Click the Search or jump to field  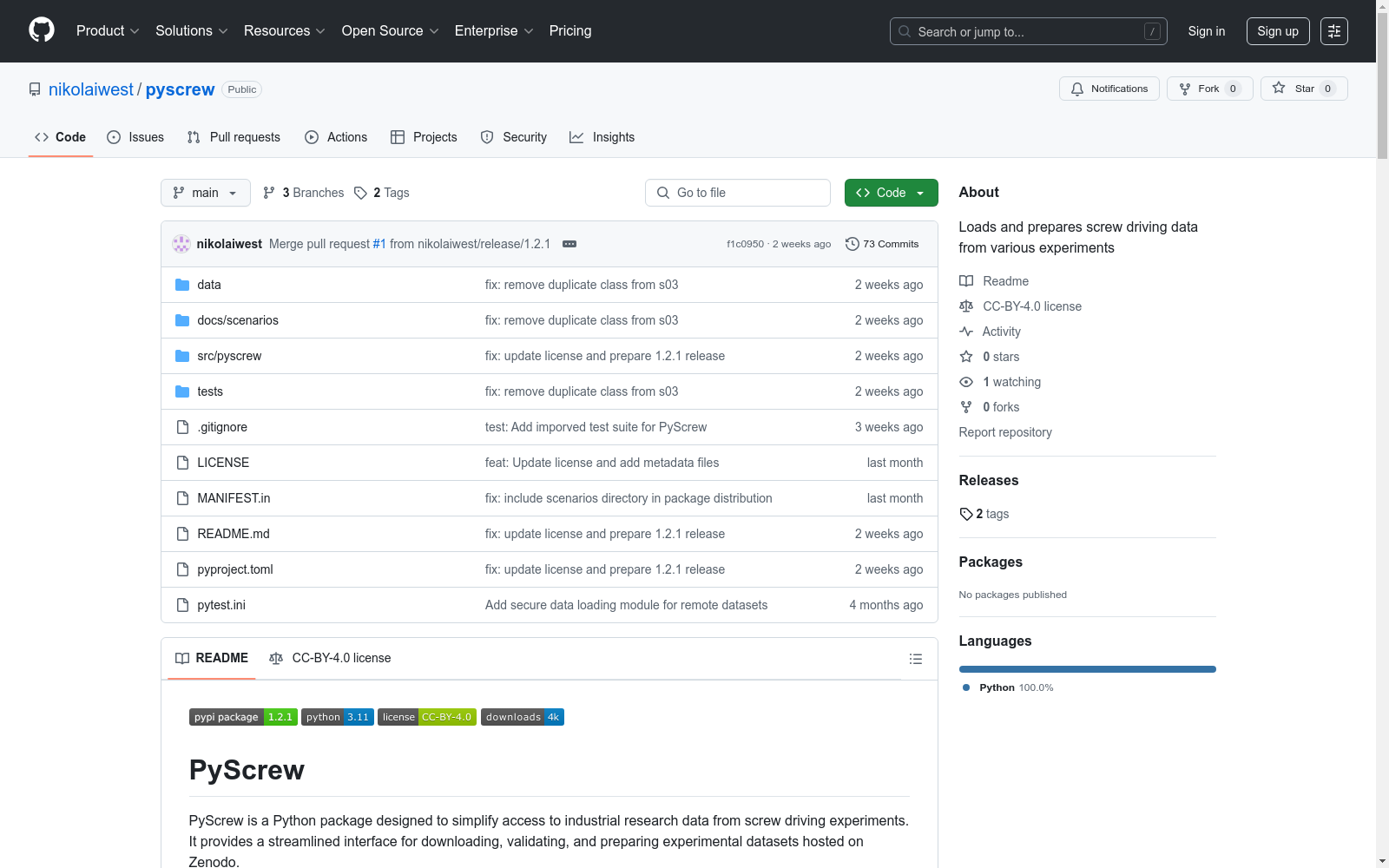1029,31
